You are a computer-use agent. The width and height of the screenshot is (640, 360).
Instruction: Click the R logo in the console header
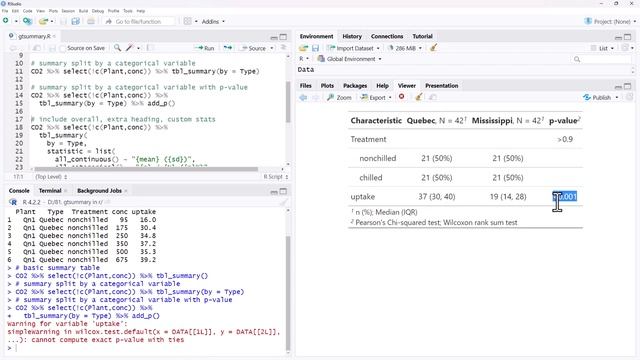13,202
